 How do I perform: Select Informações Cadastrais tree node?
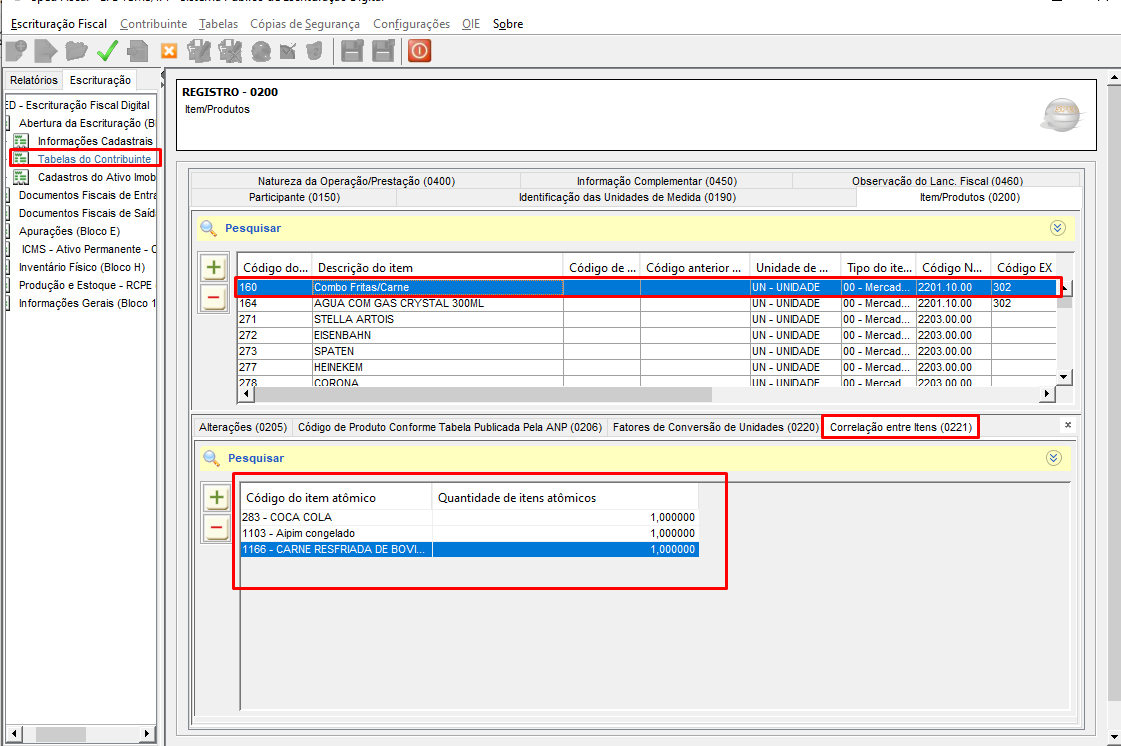pos(95,141)
